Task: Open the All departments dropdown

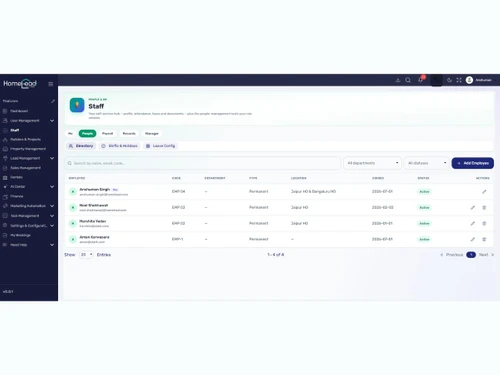Action: [x=372, y=163]
